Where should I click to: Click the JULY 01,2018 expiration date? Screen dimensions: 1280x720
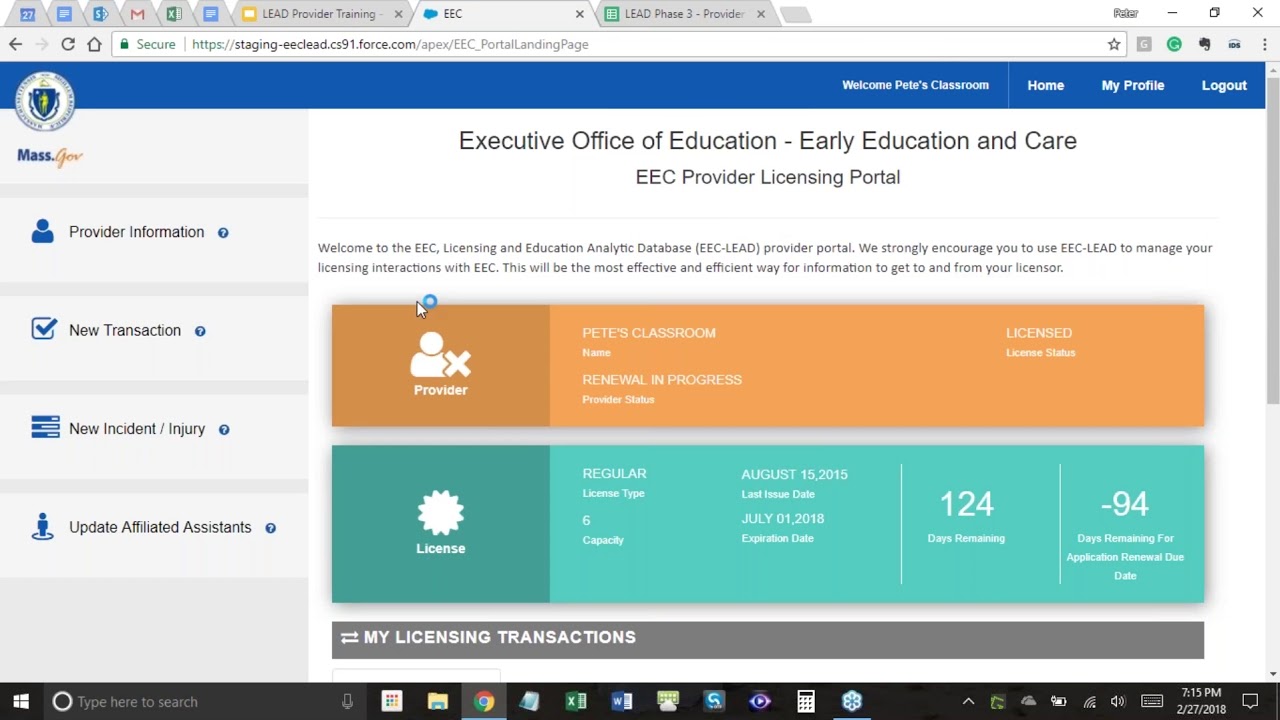click(x=783, y=519)
